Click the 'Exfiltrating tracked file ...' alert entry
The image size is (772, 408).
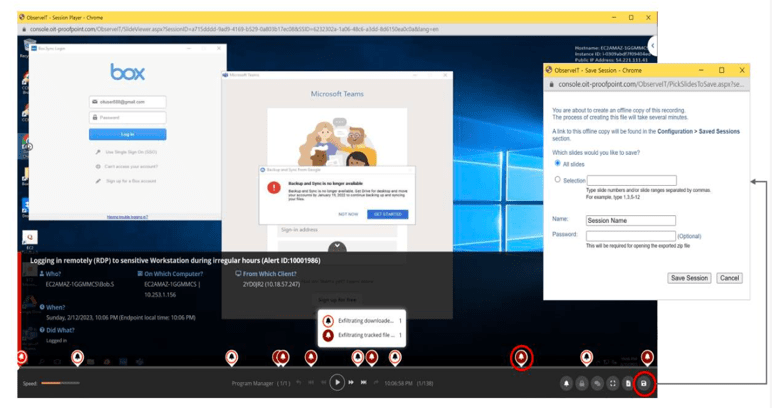[362, 335]
